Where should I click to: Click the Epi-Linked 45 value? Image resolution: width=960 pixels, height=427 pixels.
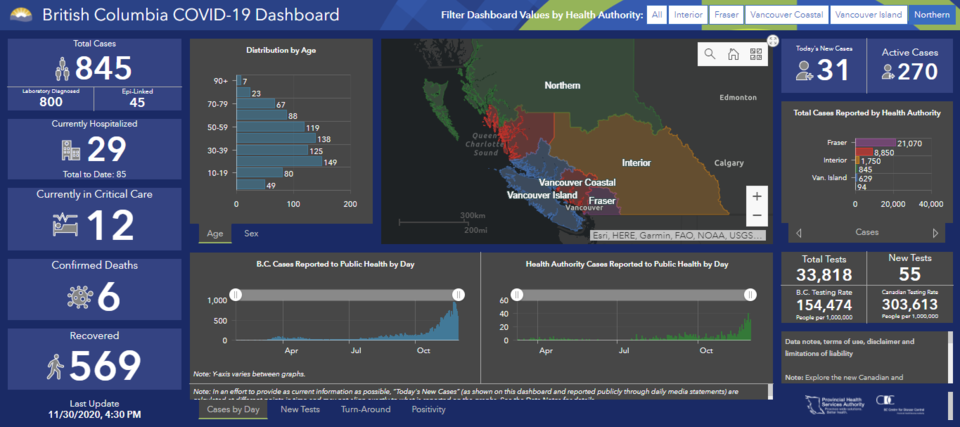[x=137, y=102]
